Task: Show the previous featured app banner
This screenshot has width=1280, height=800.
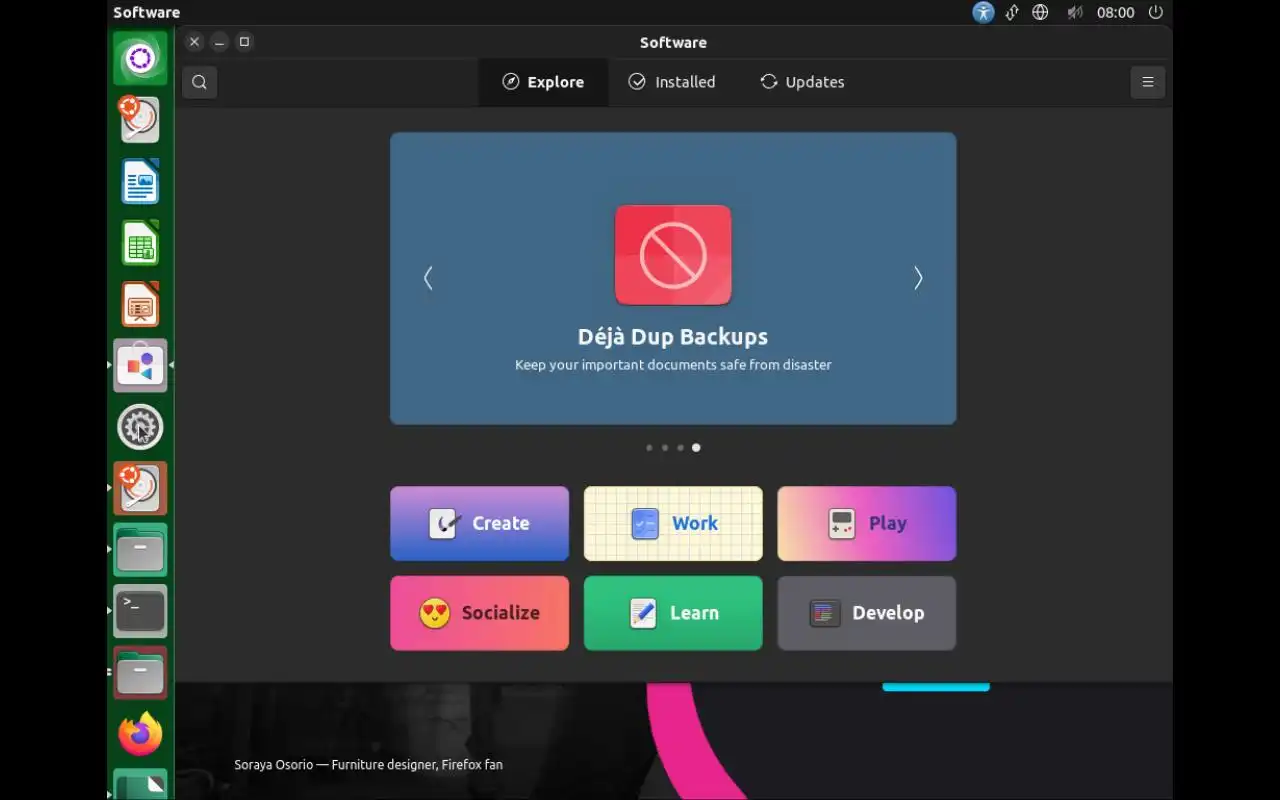Action: click(428, 278)
